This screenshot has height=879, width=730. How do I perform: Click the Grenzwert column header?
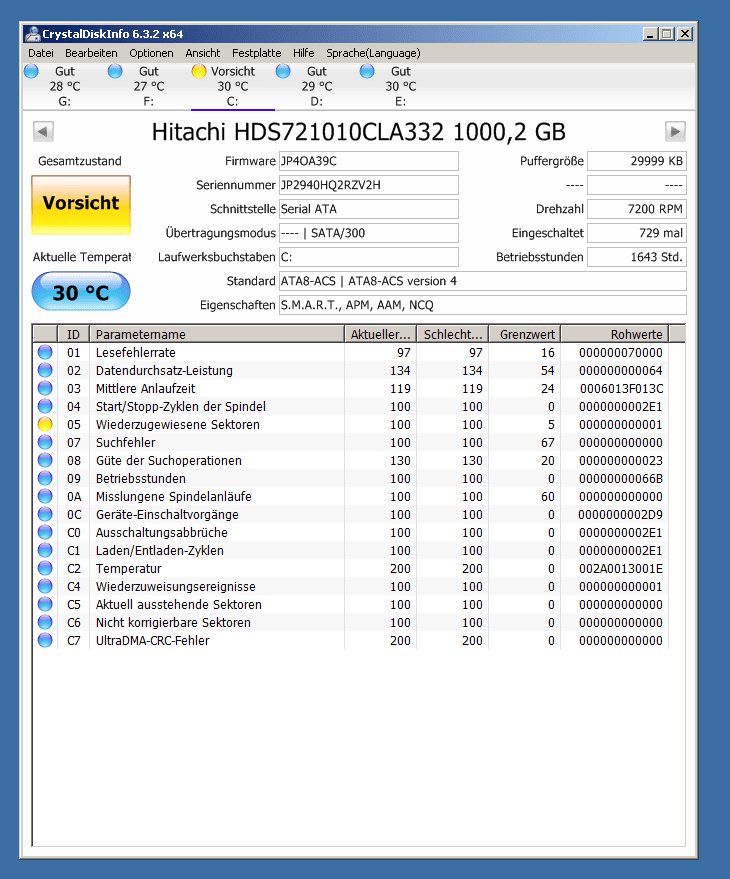[x=525, y=335]
